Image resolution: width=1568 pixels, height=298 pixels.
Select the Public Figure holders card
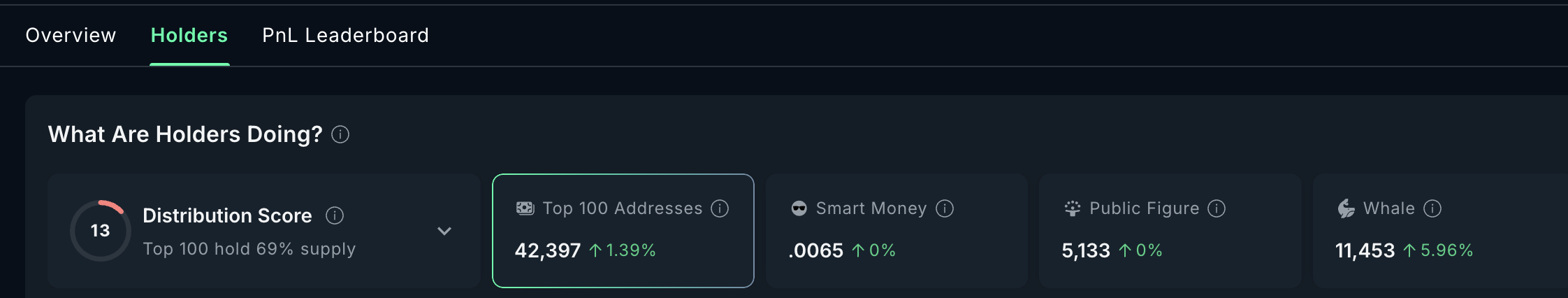click(1170, 231)
